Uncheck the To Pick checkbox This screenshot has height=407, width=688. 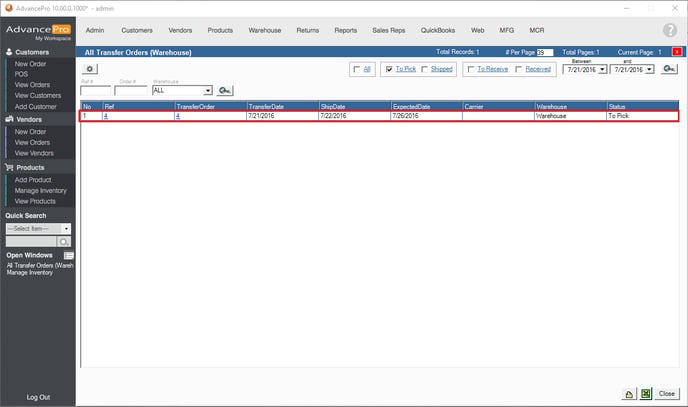click(389, 69)
